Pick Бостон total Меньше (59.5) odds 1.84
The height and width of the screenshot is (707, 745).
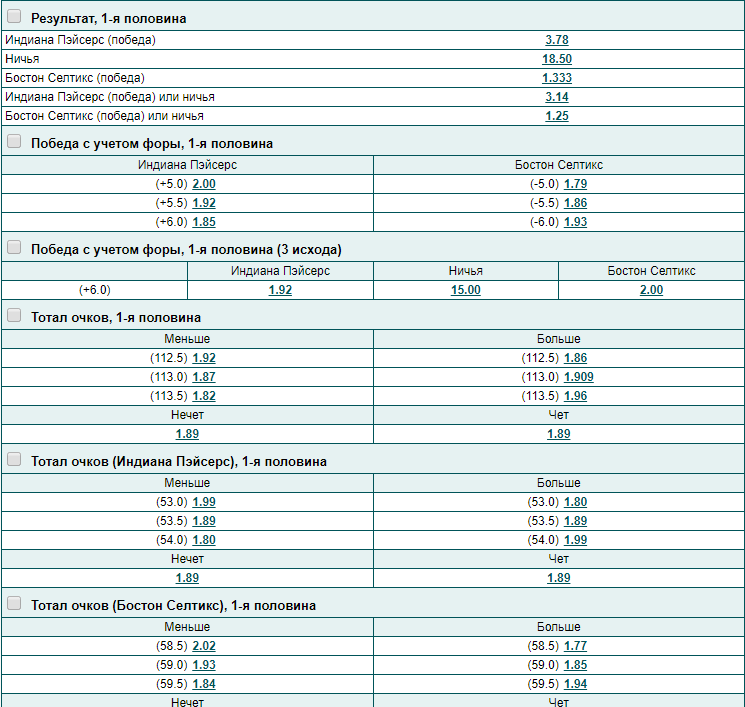click(204, 684)
